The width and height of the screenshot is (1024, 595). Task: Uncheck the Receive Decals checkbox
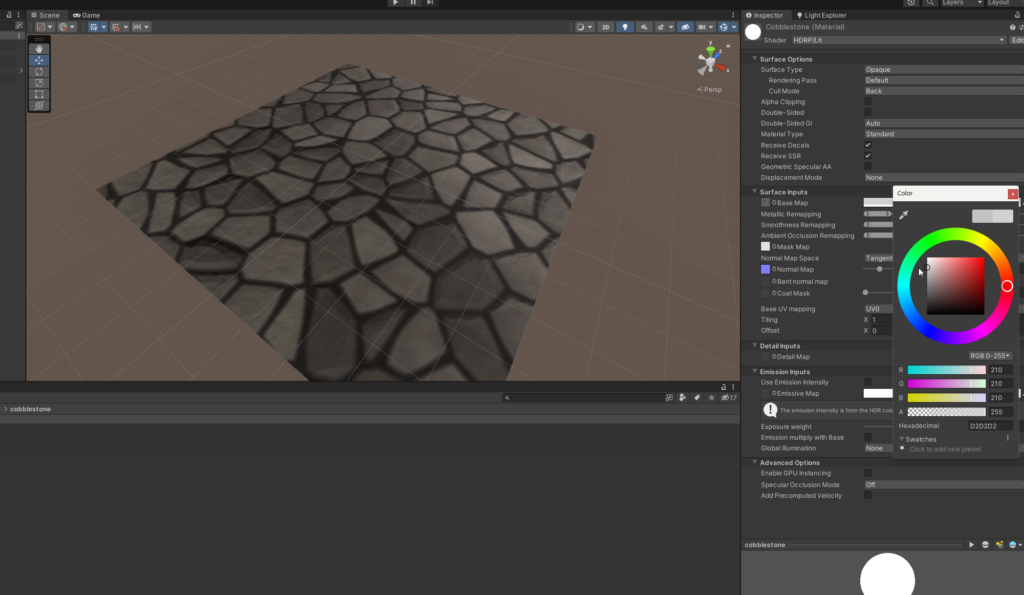(868, 145)
